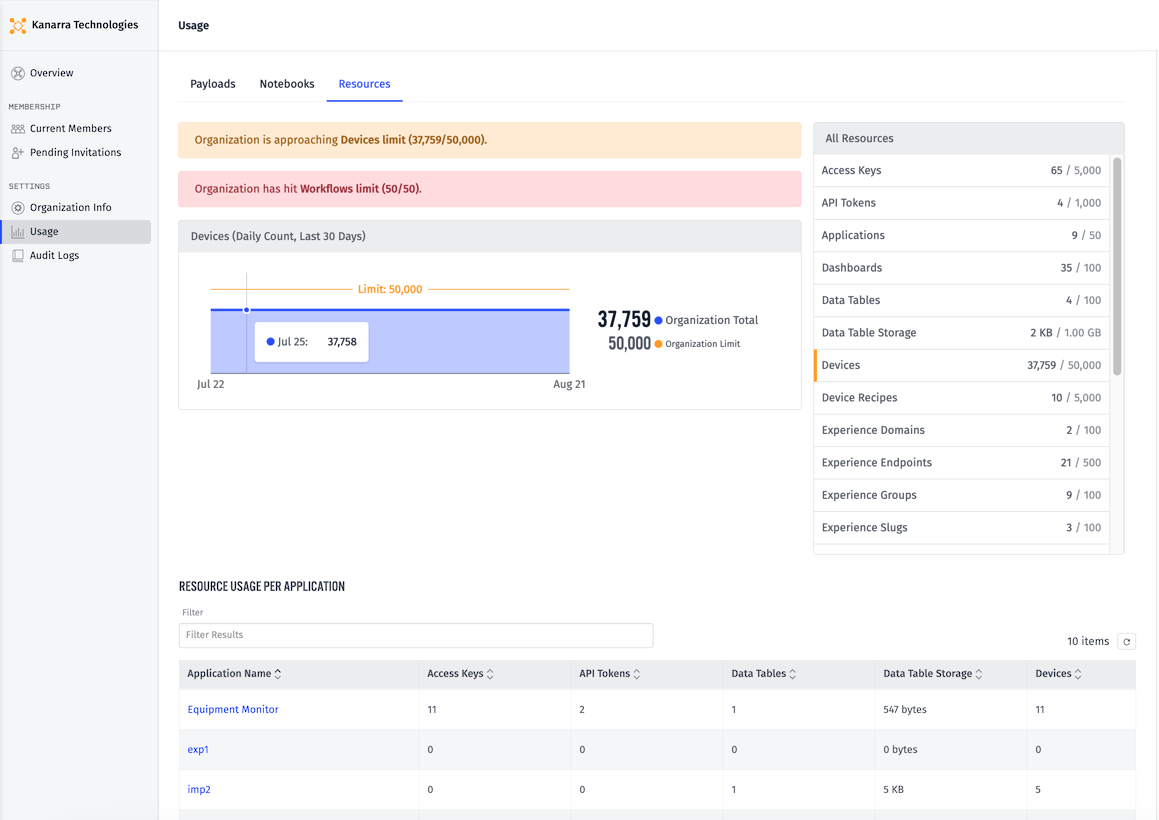Open the Equipment Monitor application link
Viewport: 1159px width, 820px height.
pyautogui.click(x=233, y=710)
